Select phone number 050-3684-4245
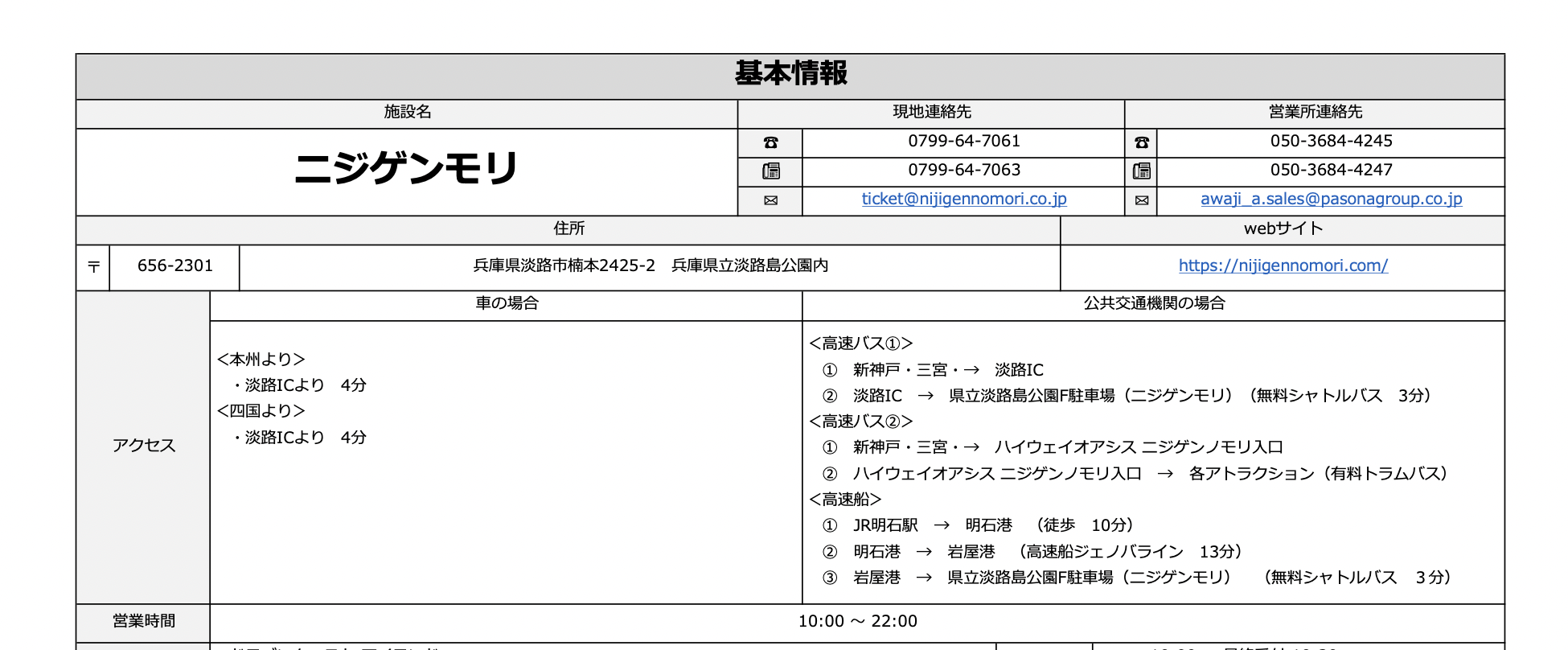 click(1331, 142)
